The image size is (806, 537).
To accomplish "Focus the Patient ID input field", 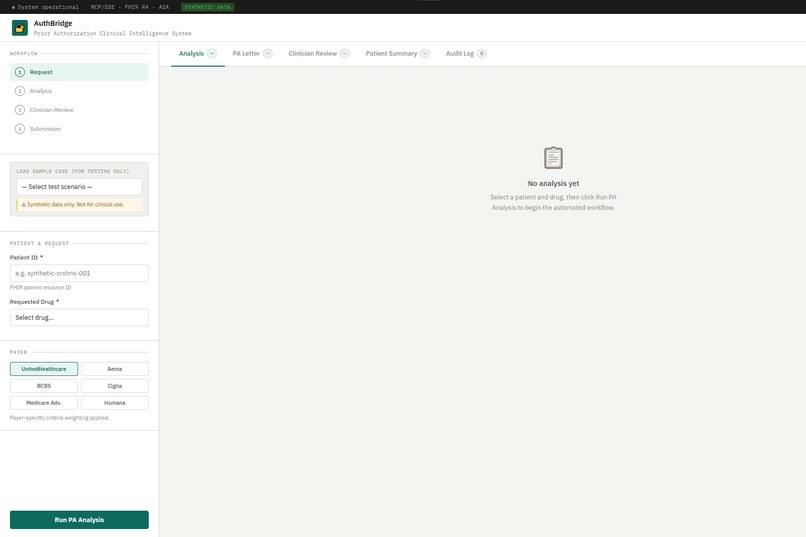I will coord(79,273).
